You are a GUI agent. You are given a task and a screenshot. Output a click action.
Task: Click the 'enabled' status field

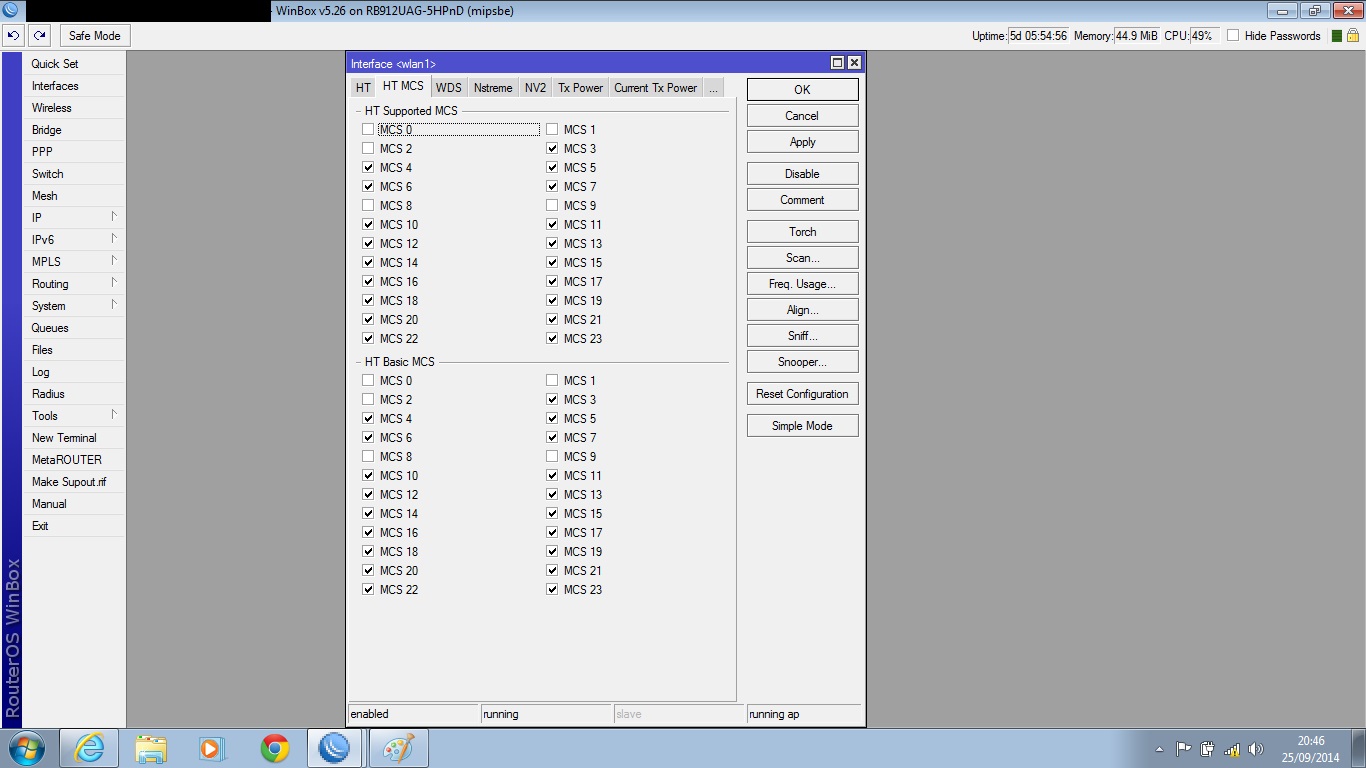(x=413, y=714)
